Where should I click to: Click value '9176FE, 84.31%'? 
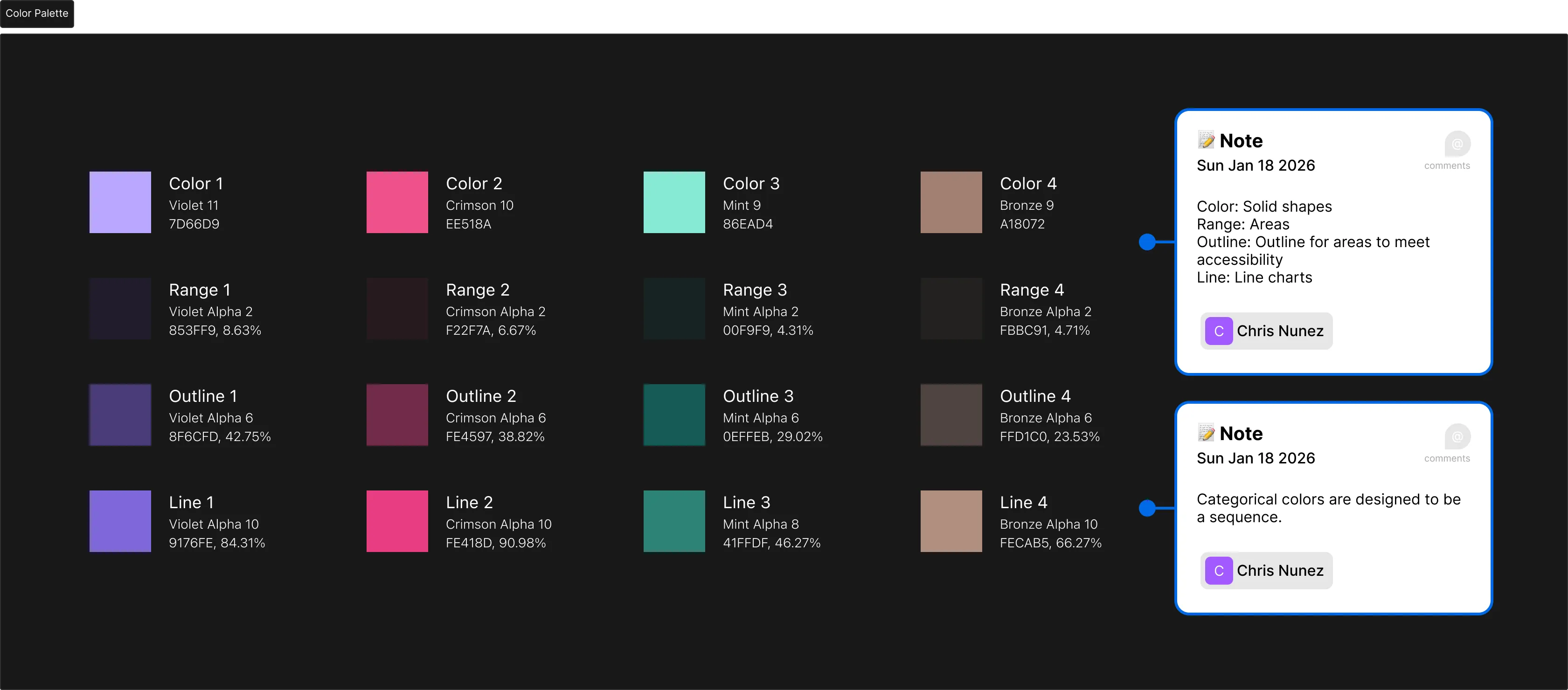(217, 543)
